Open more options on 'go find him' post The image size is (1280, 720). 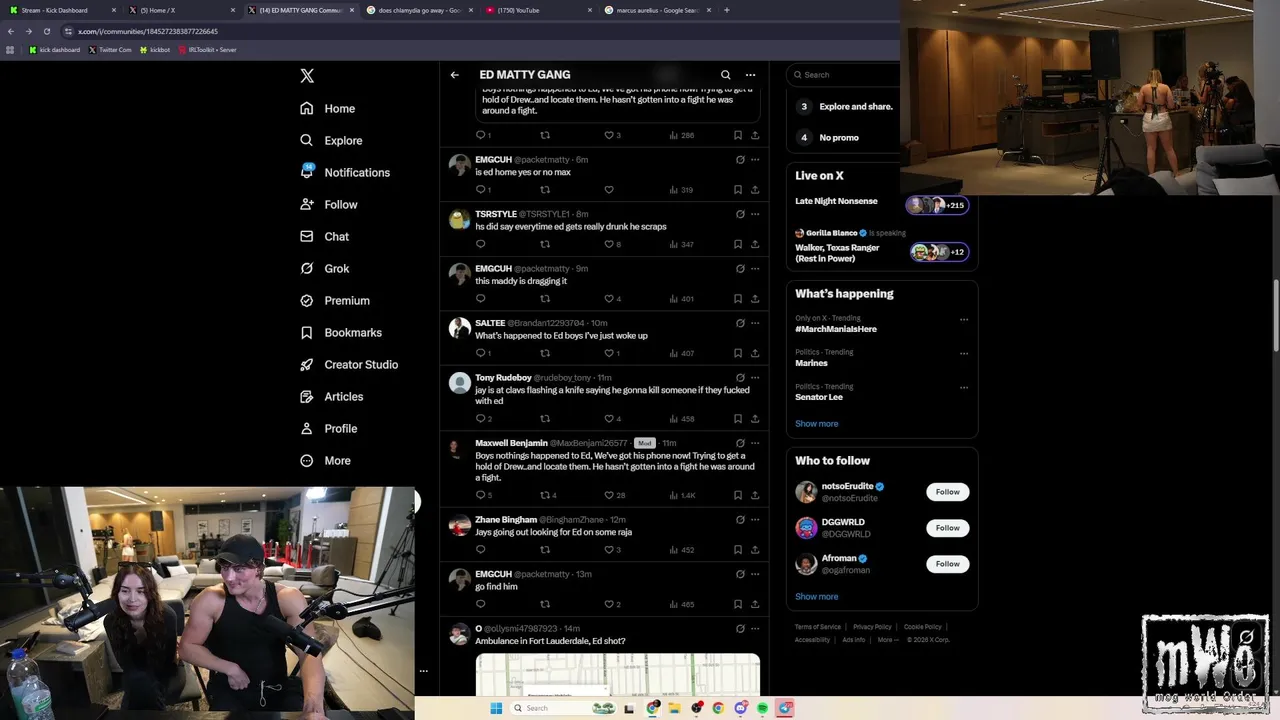coord(755,574)
